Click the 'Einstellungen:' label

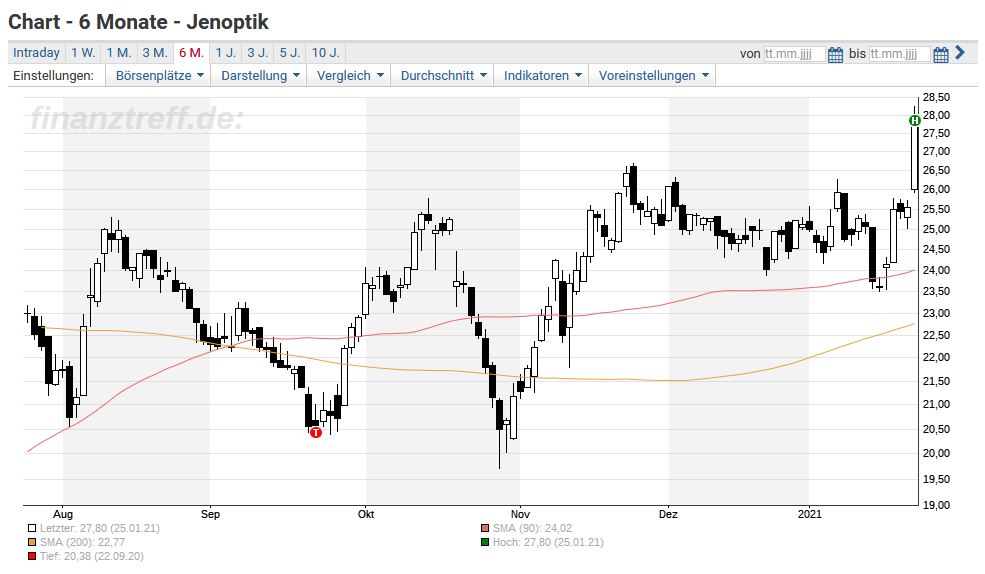(x=53, y=75)
